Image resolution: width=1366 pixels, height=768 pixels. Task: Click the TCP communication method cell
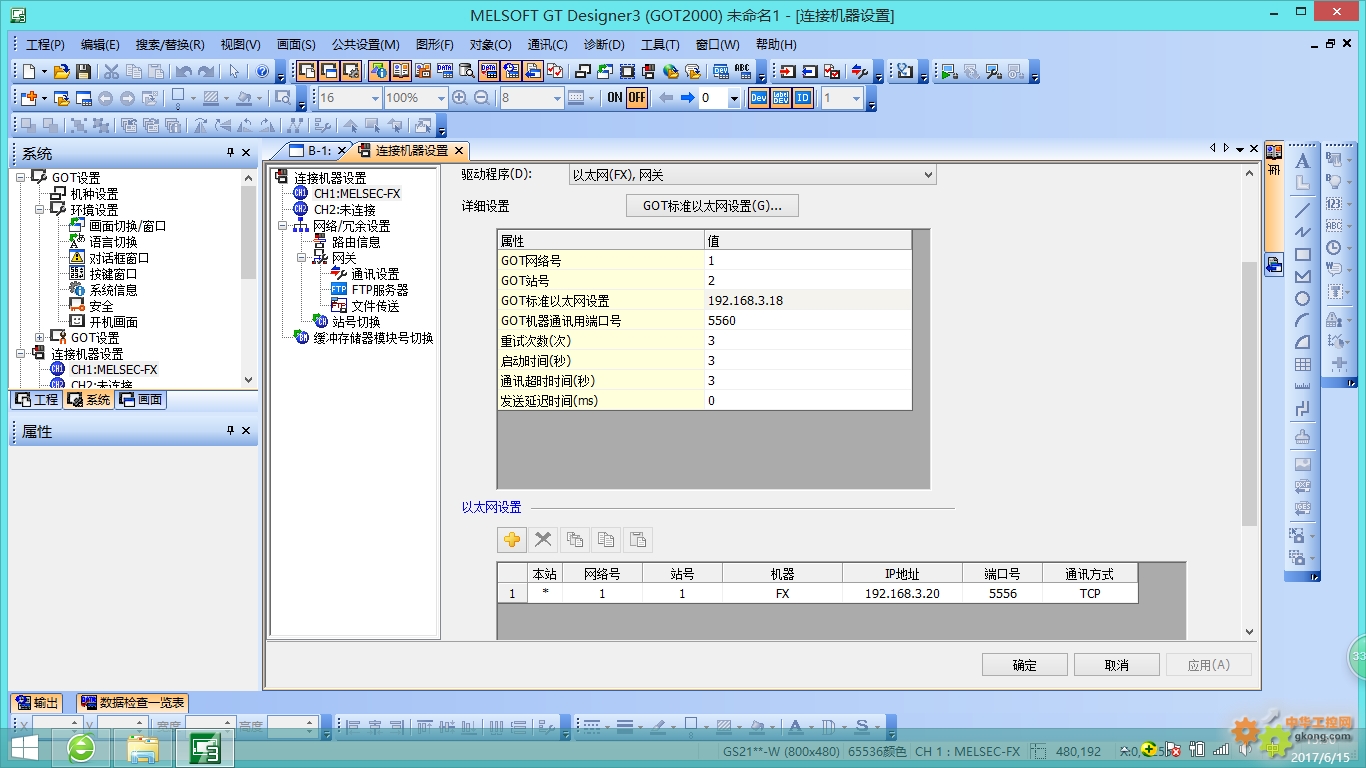click(1090, 593)
